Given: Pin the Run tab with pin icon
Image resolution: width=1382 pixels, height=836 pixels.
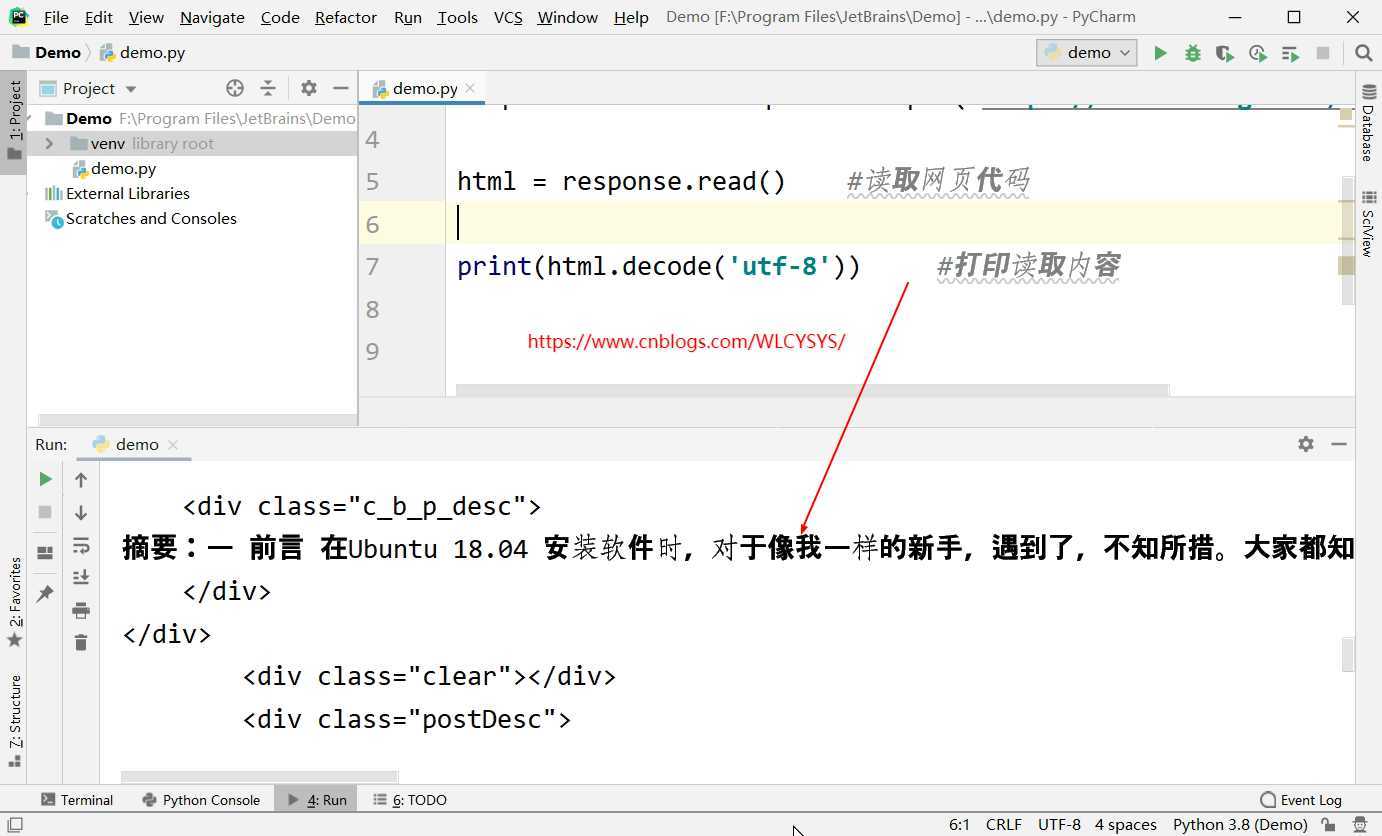Looking at the screenshot, I should [45, 594].
